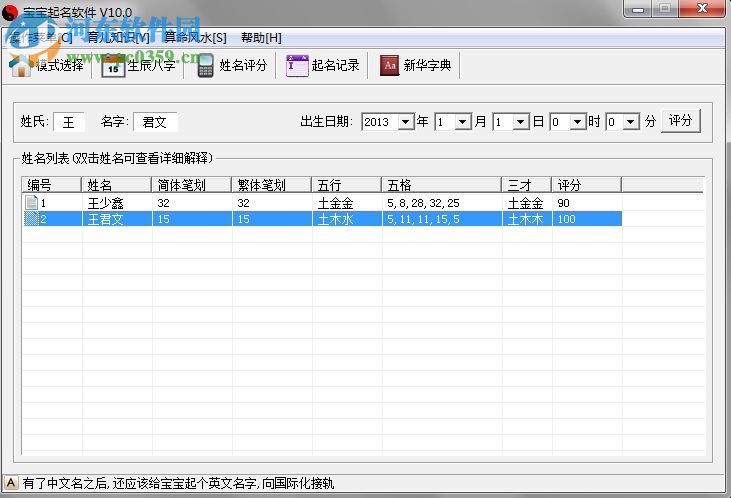
Task: Open 生辰八字 calendar icon
Action: 113,65
